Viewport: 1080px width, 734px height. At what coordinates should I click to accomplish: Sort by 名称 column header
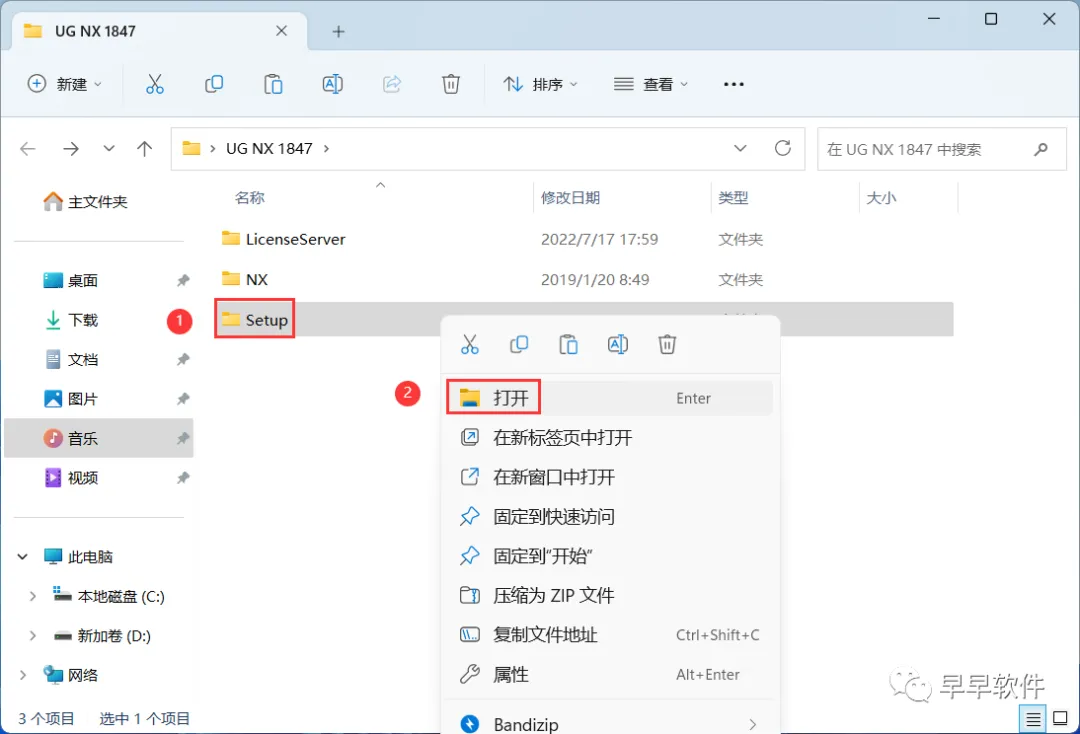(249, 198)
